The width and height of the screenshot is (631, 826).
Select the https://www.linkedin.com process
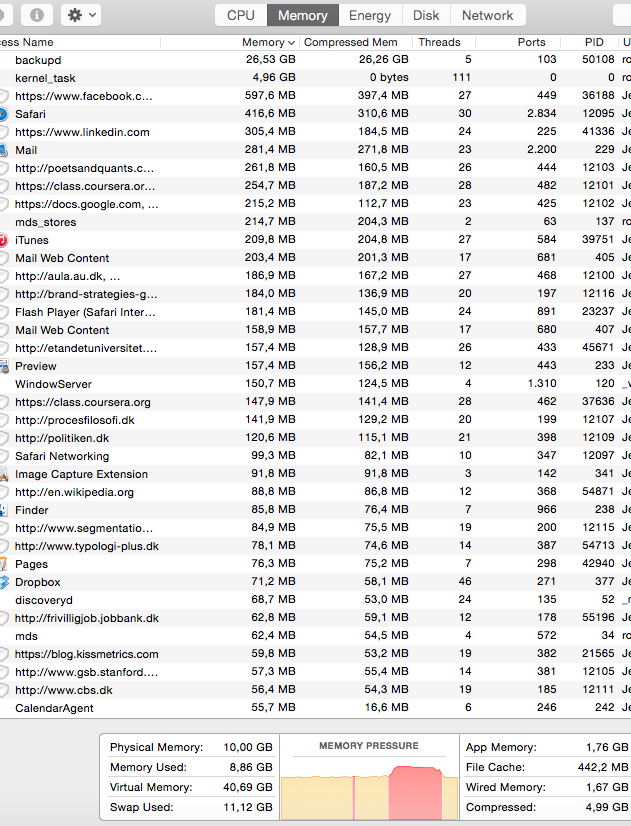click(x=316, y=132)
